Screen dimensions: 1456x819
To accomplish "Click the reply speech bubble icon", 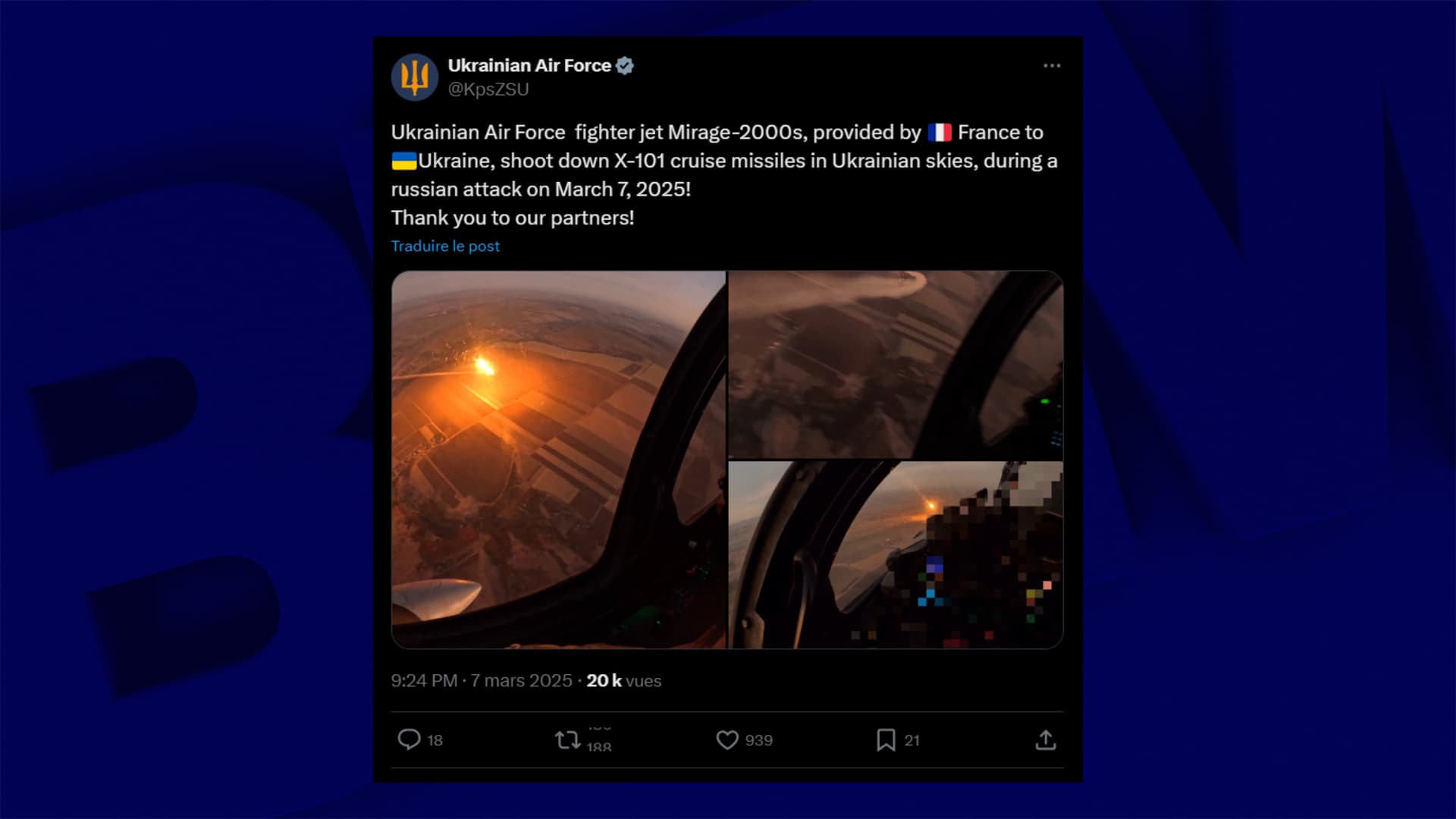I will click(409, 739).
